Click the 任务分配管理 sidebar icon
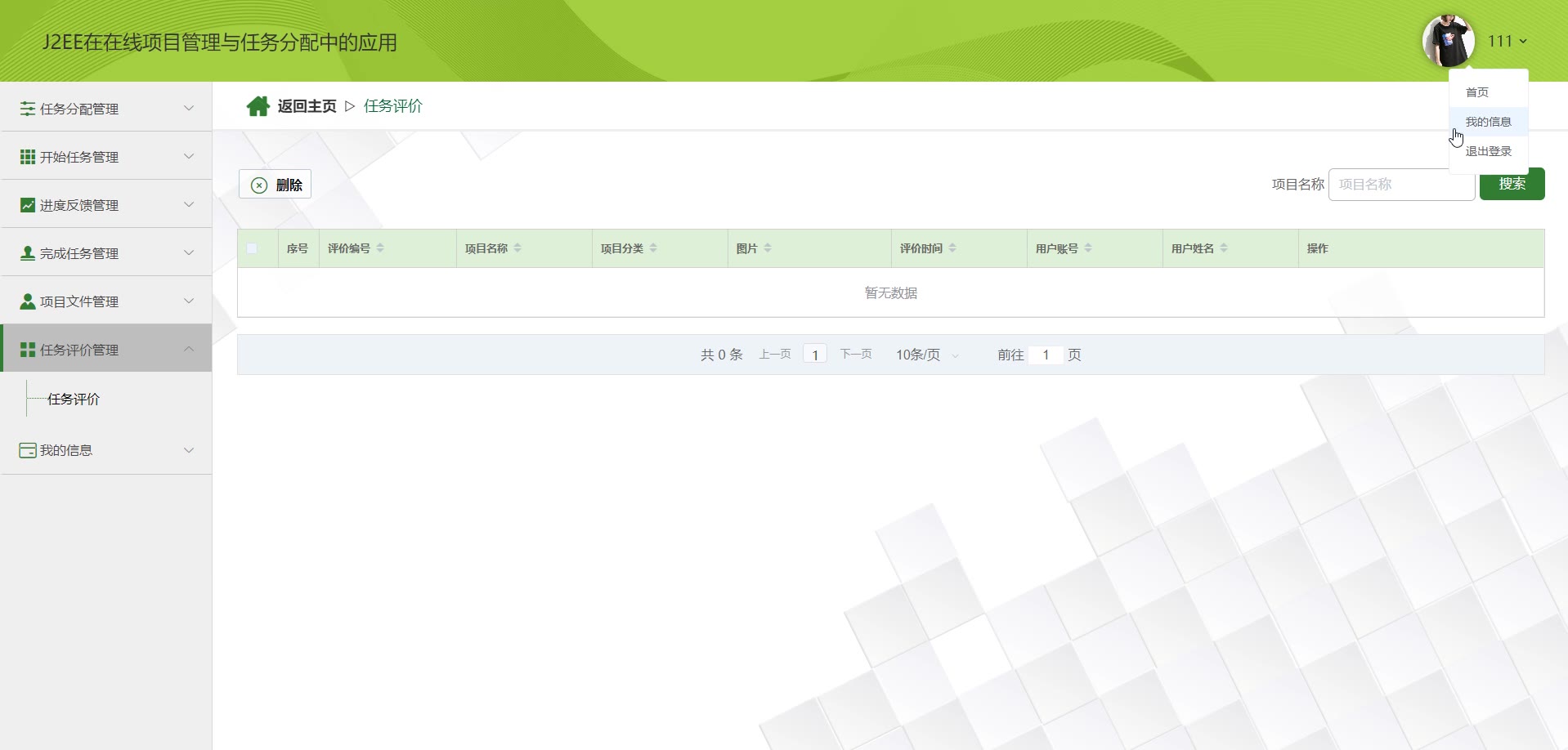1568x750 pixels. coord(28,108)
